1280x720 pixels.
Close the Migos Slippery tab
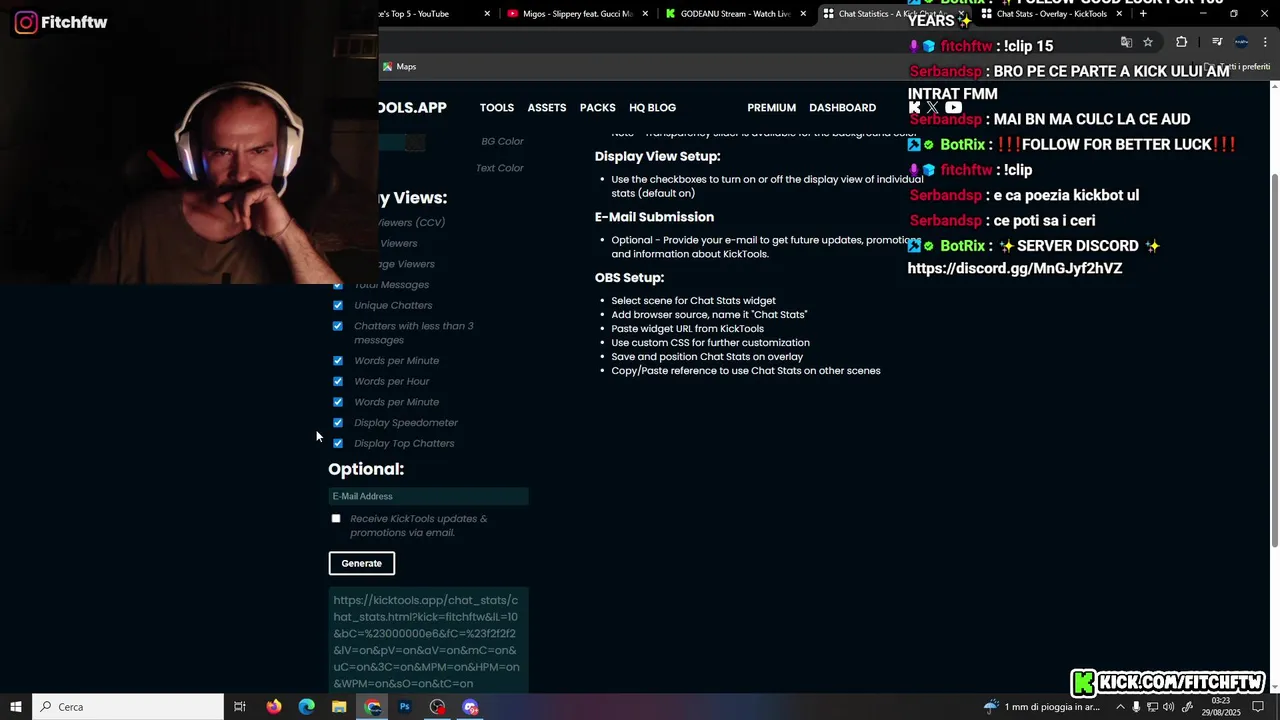tap(645, 14)
